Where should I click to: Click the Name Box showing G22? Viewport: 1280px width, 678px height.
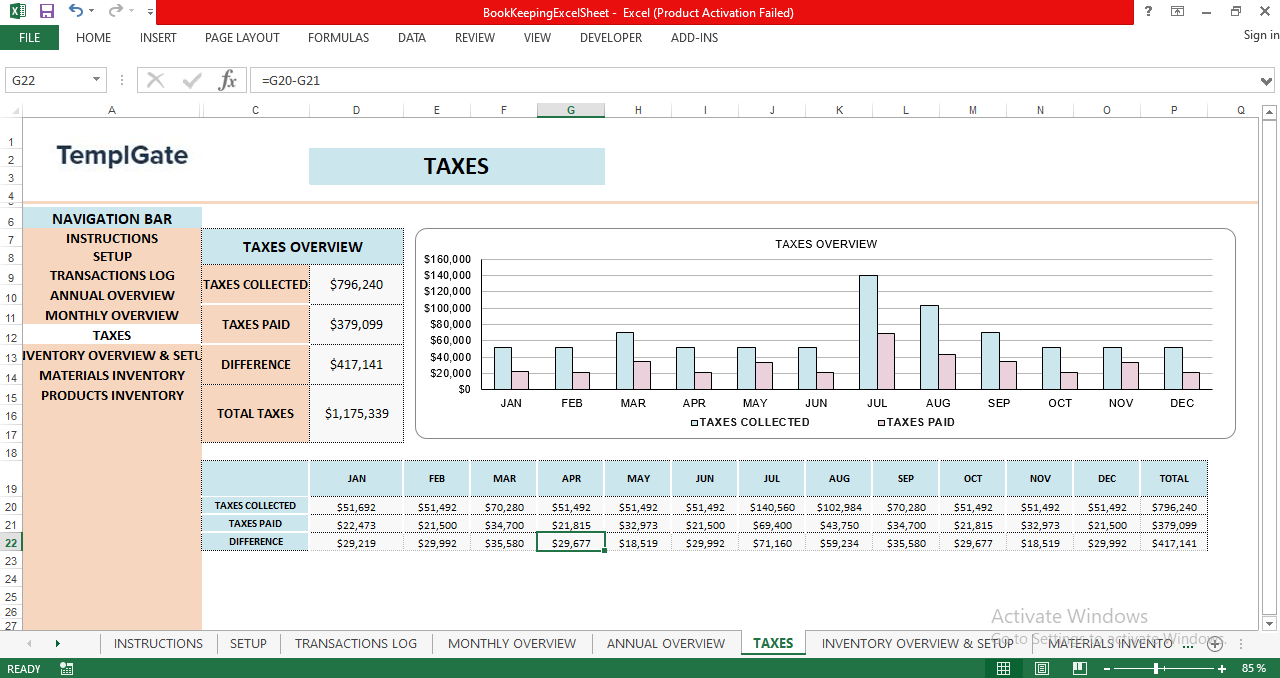[48, 80]
